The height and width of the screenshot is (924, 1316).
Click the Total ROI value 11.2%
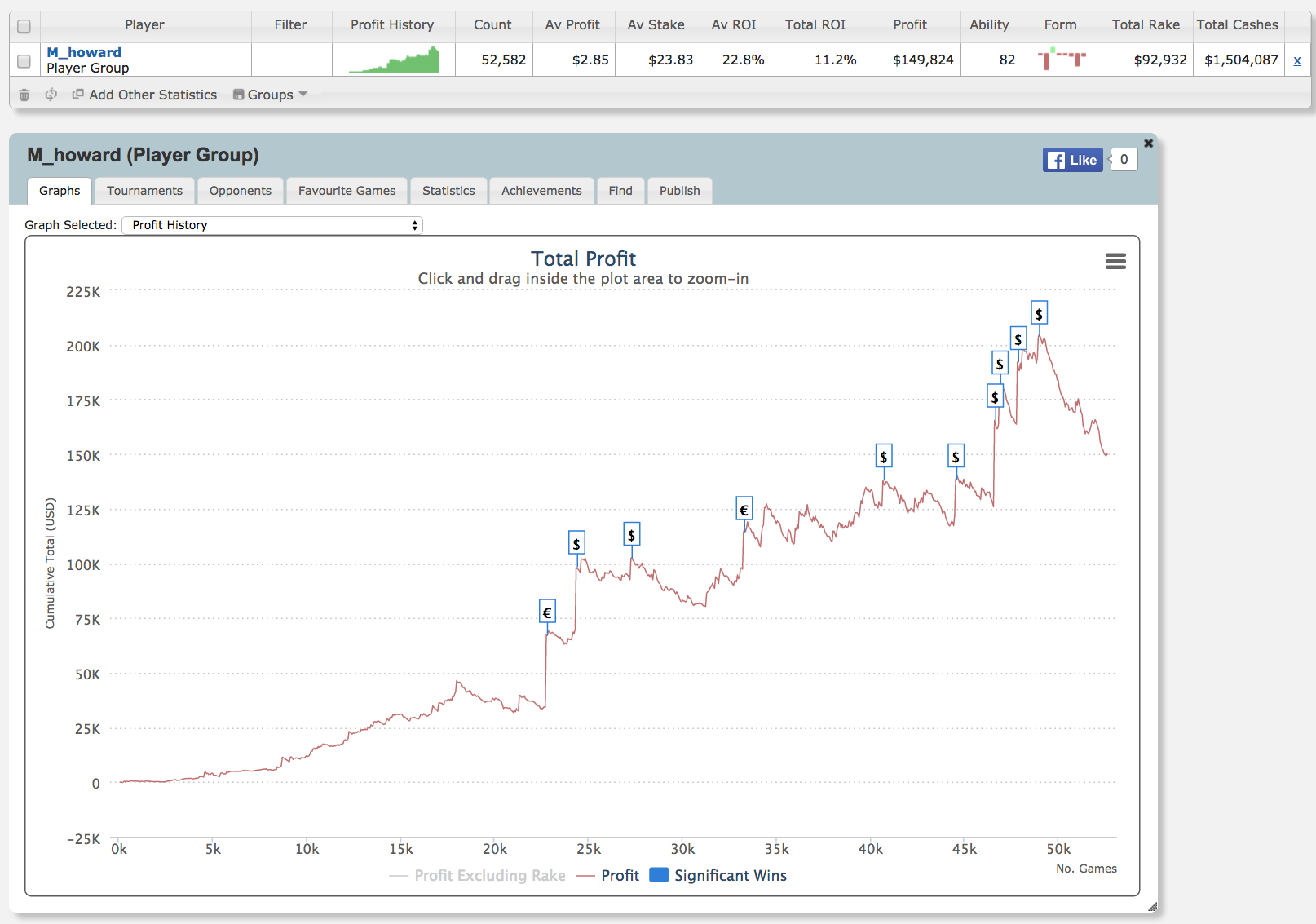(x=836, y=60)
